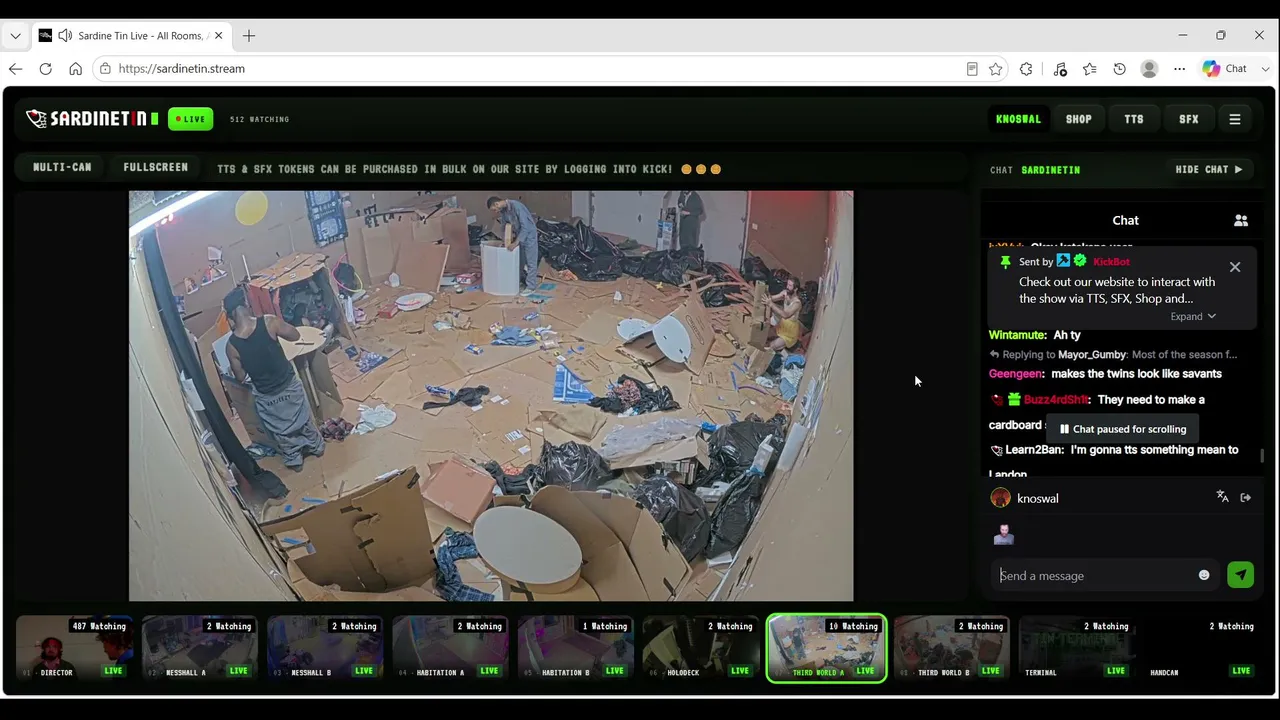
Task: Dismiss the pinned KickBot message
Action: point(1235,267)
